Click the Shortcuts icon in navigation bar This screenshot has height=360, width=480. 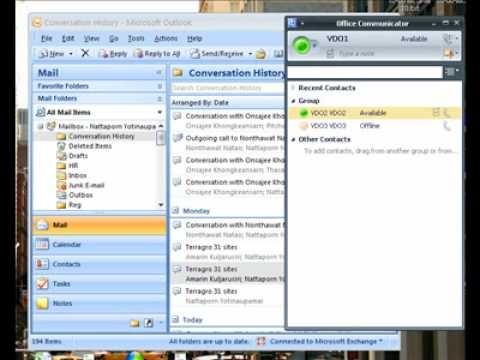(149, 323)
